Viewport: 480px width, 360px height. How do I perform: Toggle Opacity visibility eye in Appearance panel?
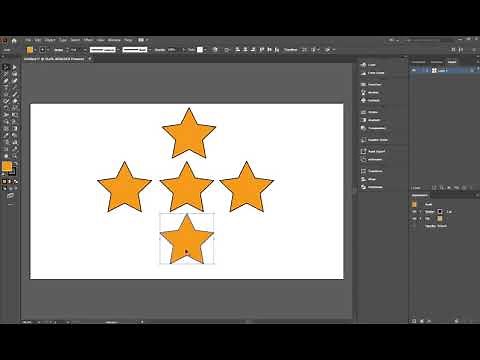coord(414,226)
